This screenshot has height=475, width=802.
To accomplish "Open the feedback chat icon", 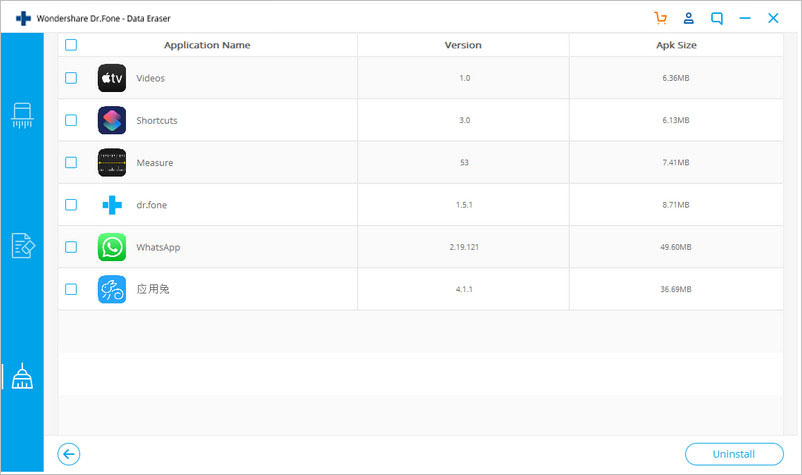I will coord(717,19).
